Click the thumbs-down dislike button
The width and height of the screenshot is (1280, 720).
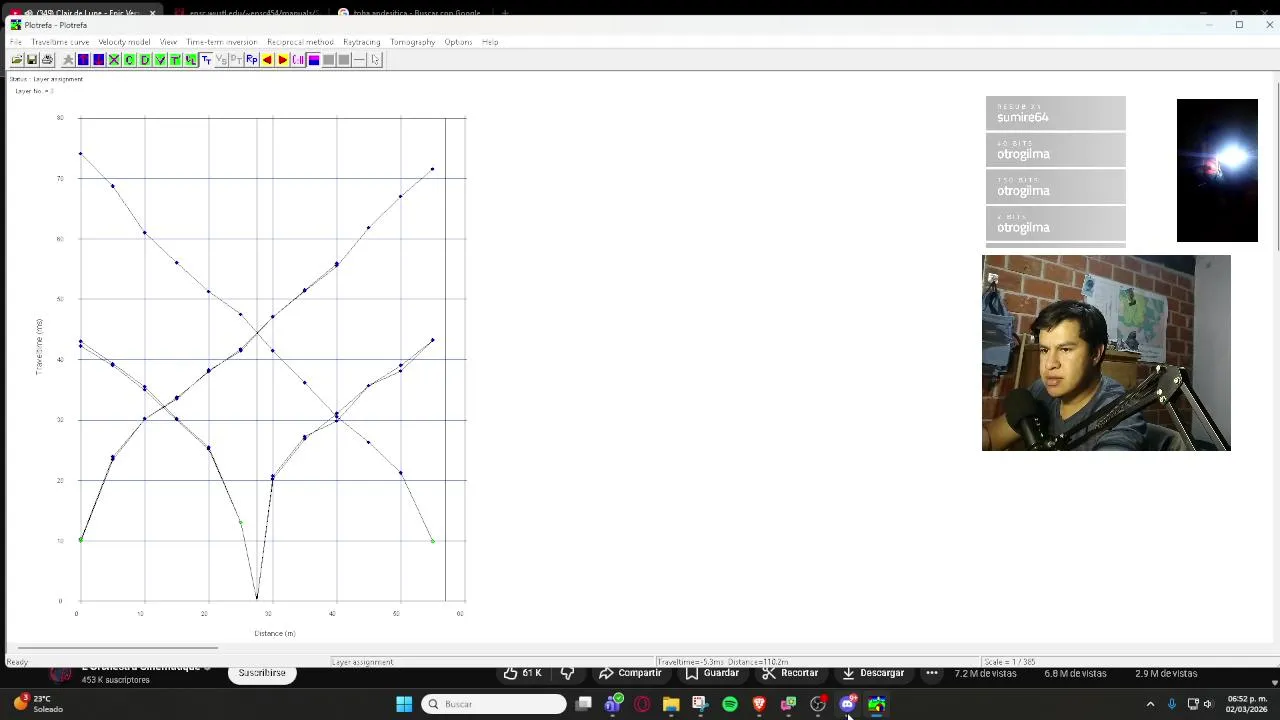coord(567,673)
